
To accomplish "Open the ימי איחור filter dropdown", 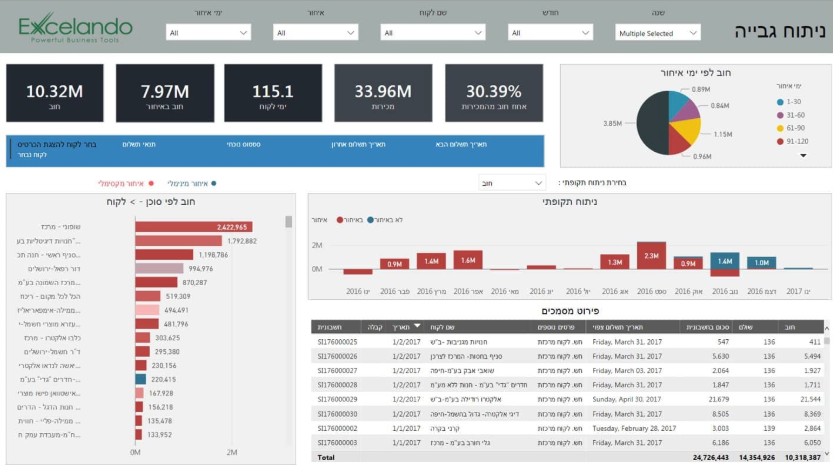I will 207,33.
